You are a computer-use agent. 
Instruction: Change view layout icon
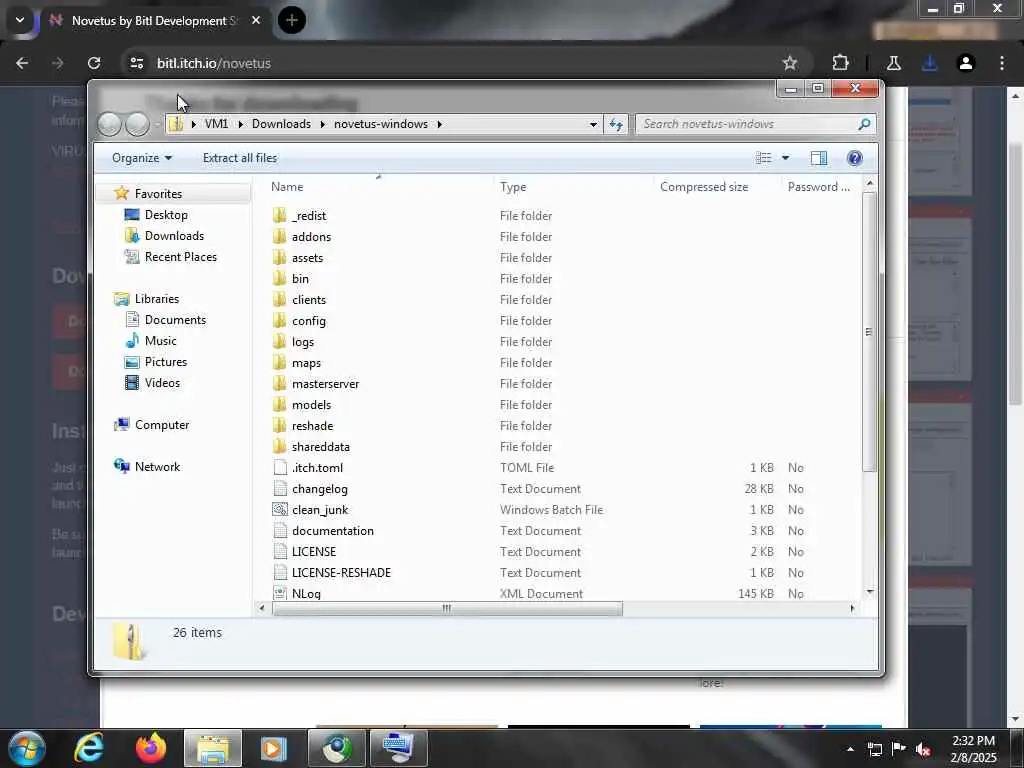[763, 158]
